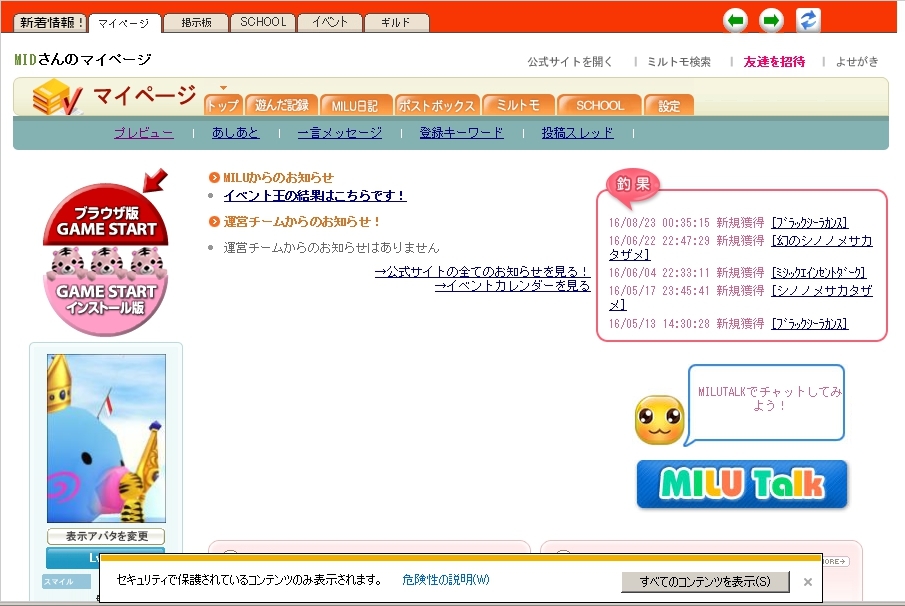Open MILU Talk chat banner

(x=742, y=485)
